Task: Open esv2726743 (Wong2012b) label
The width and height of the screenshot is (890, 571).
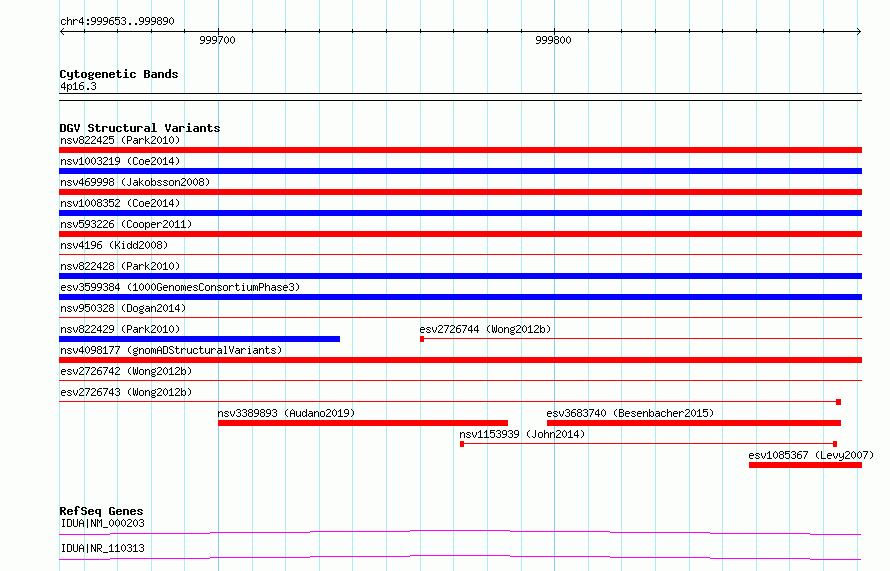Action: [x=126, y=392]
